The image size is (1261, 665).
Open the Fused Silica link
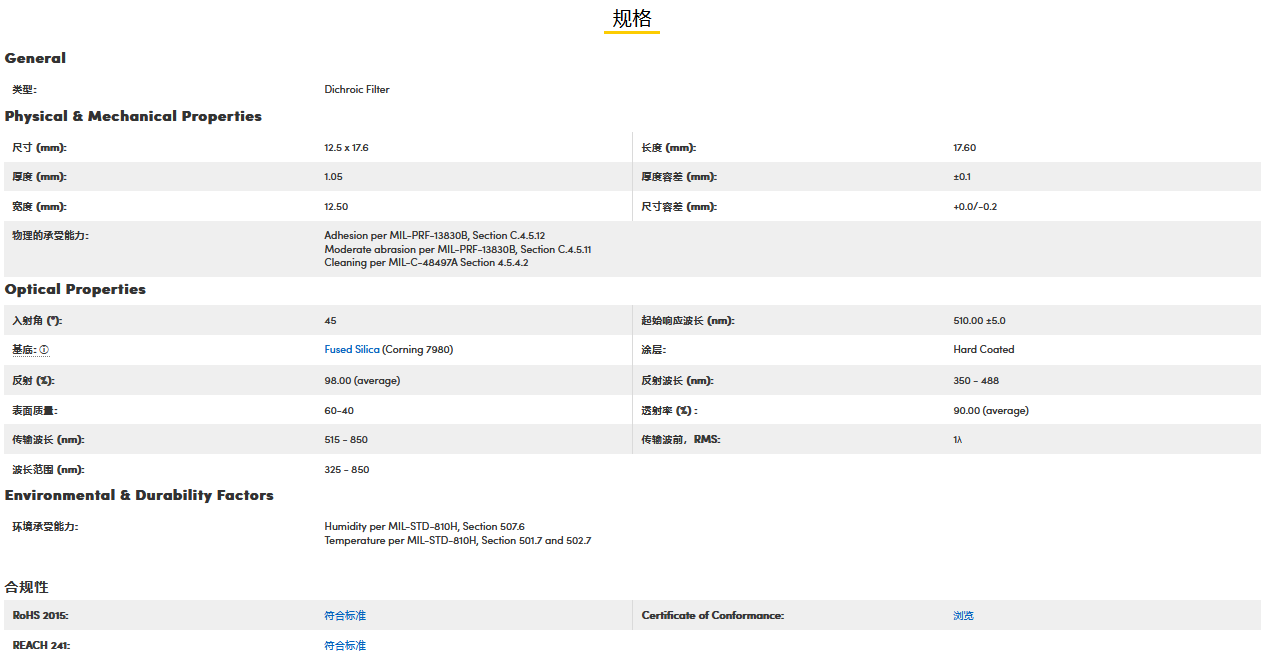click(x=352, y=350)
